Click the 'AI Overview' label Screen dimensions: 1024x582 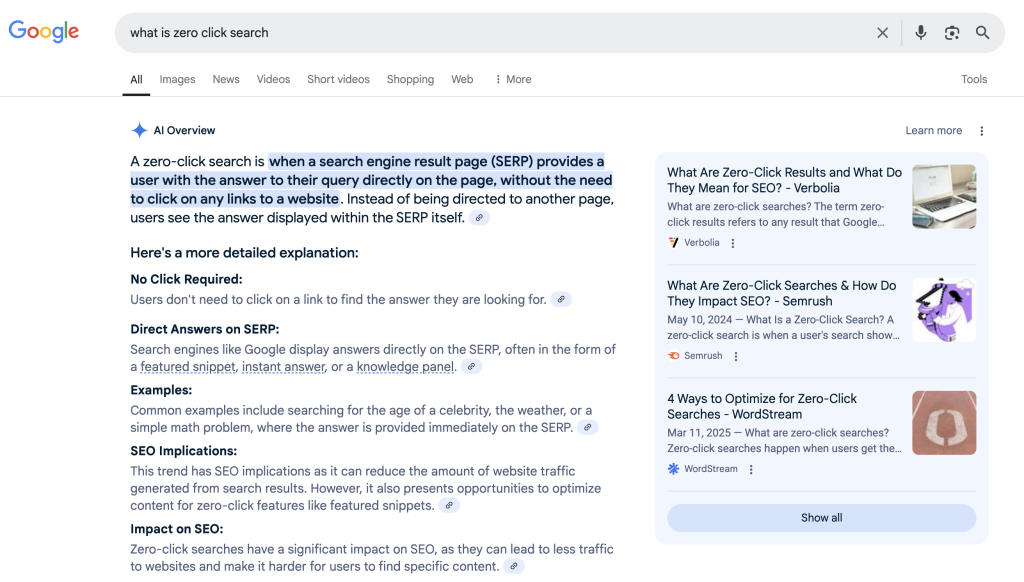184,130
